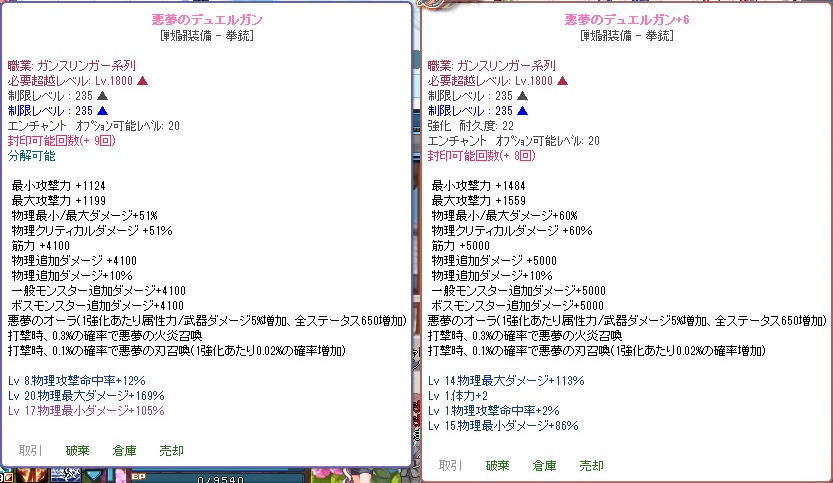Click 封印可能回数(+ 8回) text
The height and width of the screenshot is (483, 833).
click(481, 156)
